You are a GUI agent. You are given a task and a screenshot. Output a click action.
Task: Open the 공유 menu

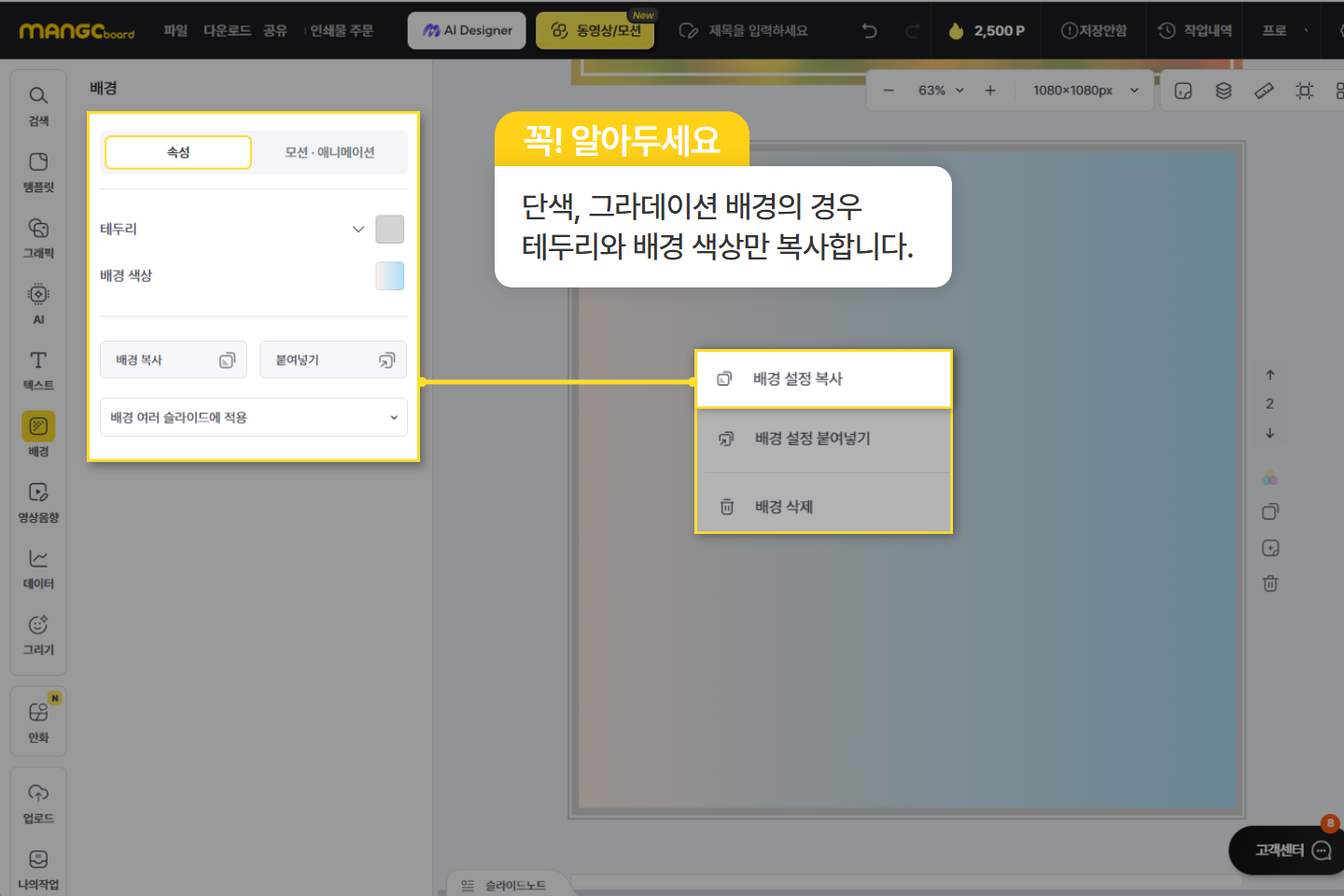pos(275,31)
